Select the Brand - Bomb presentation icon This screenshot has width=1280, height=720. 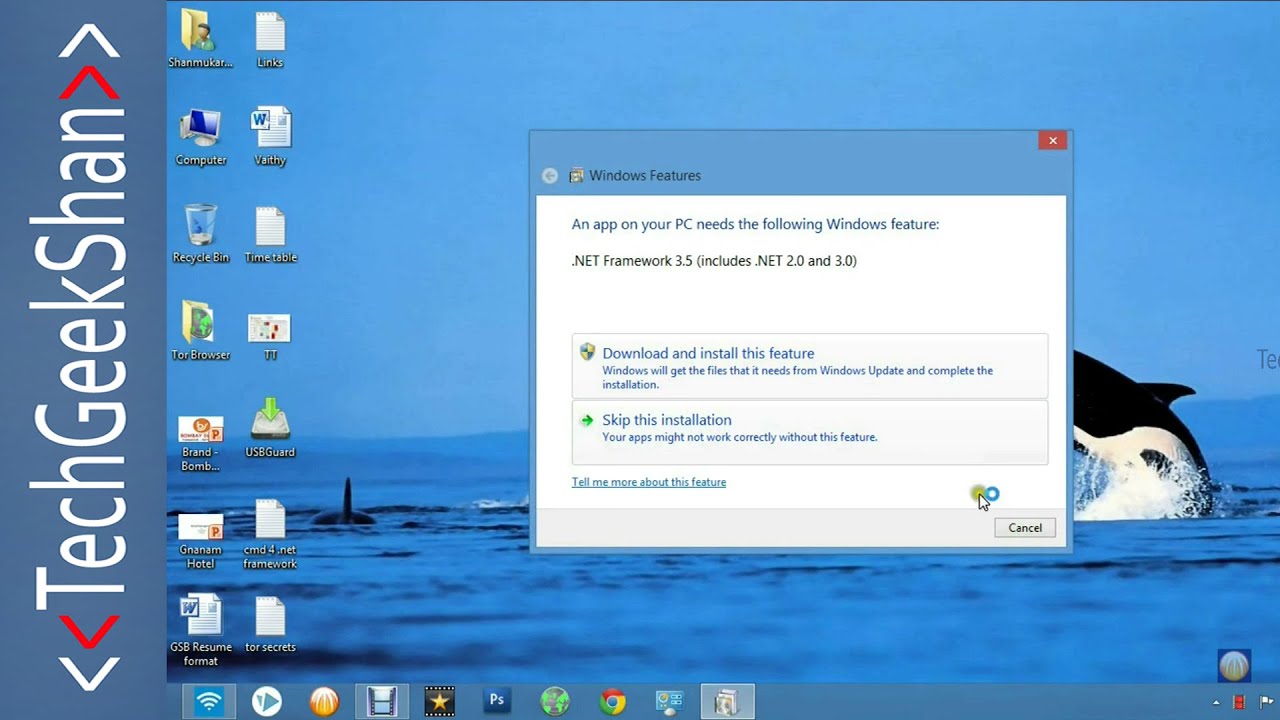tap(201, 442)
